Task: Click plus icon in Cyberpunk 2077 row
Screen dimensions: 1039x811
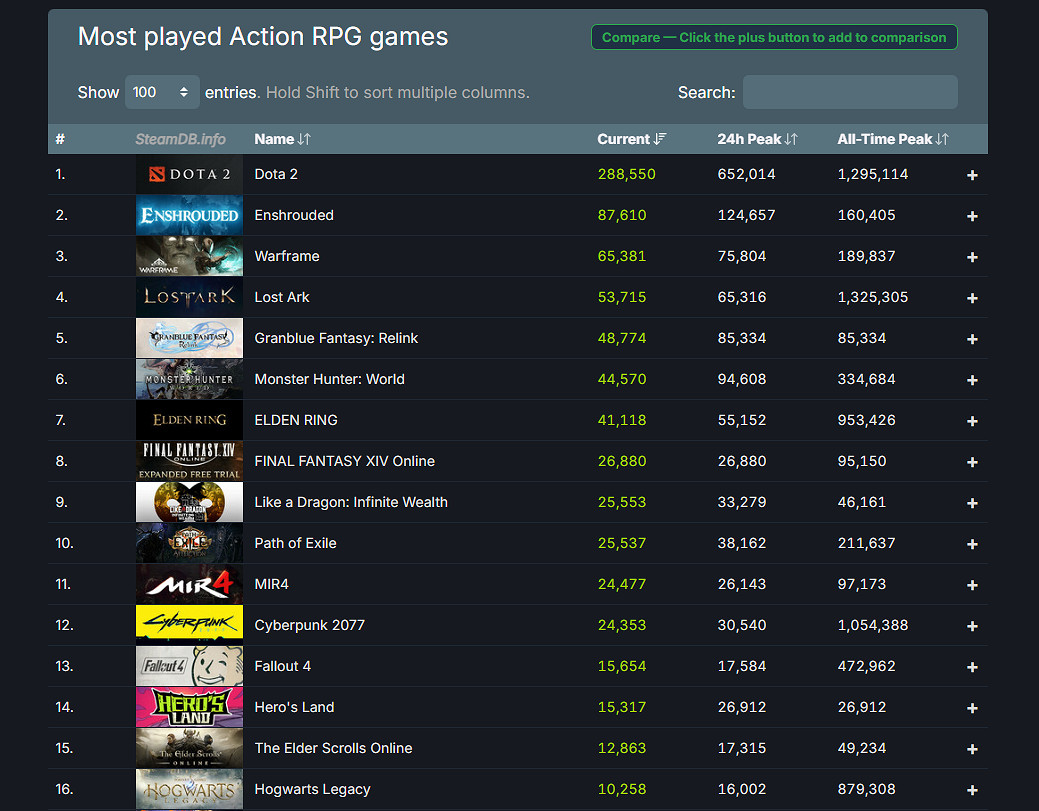Action: 972,626
